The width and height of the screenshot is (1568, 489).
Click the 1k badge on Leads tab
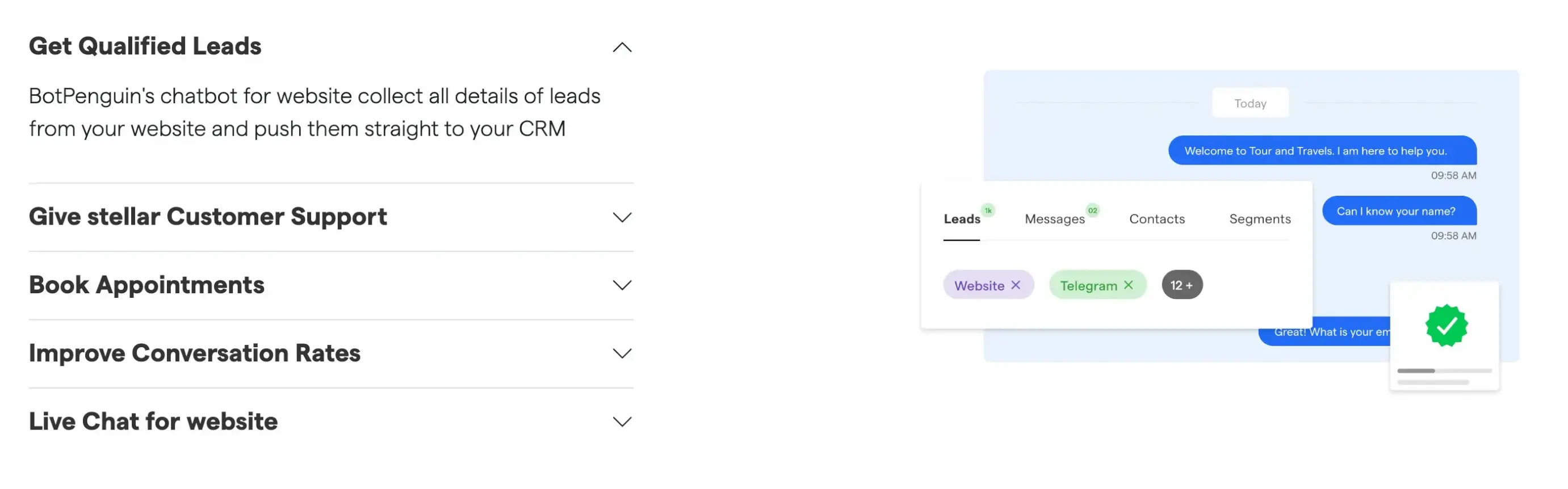tap(988, 210)
